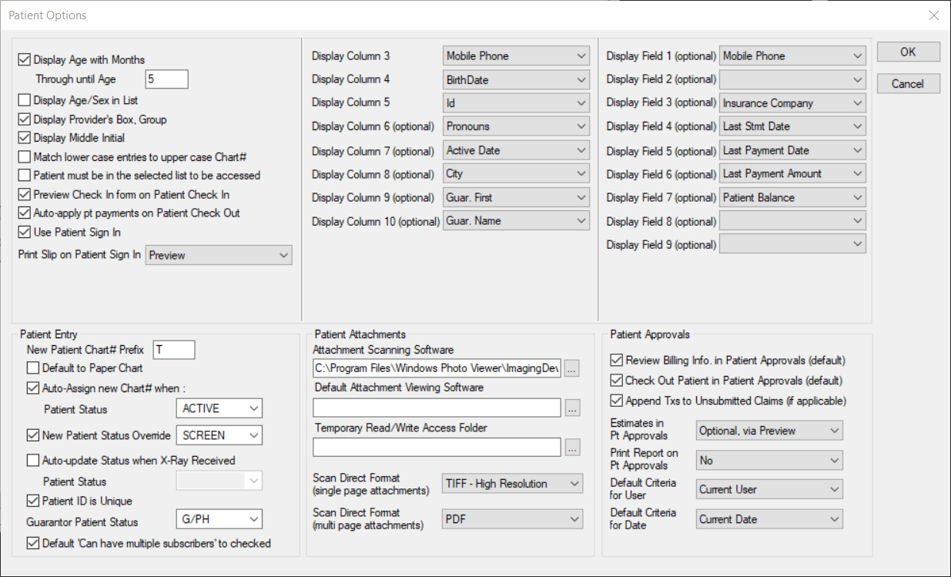Enable Display Age/Sex in List
The image size is (951, 577).
click(x=23, y=100)
